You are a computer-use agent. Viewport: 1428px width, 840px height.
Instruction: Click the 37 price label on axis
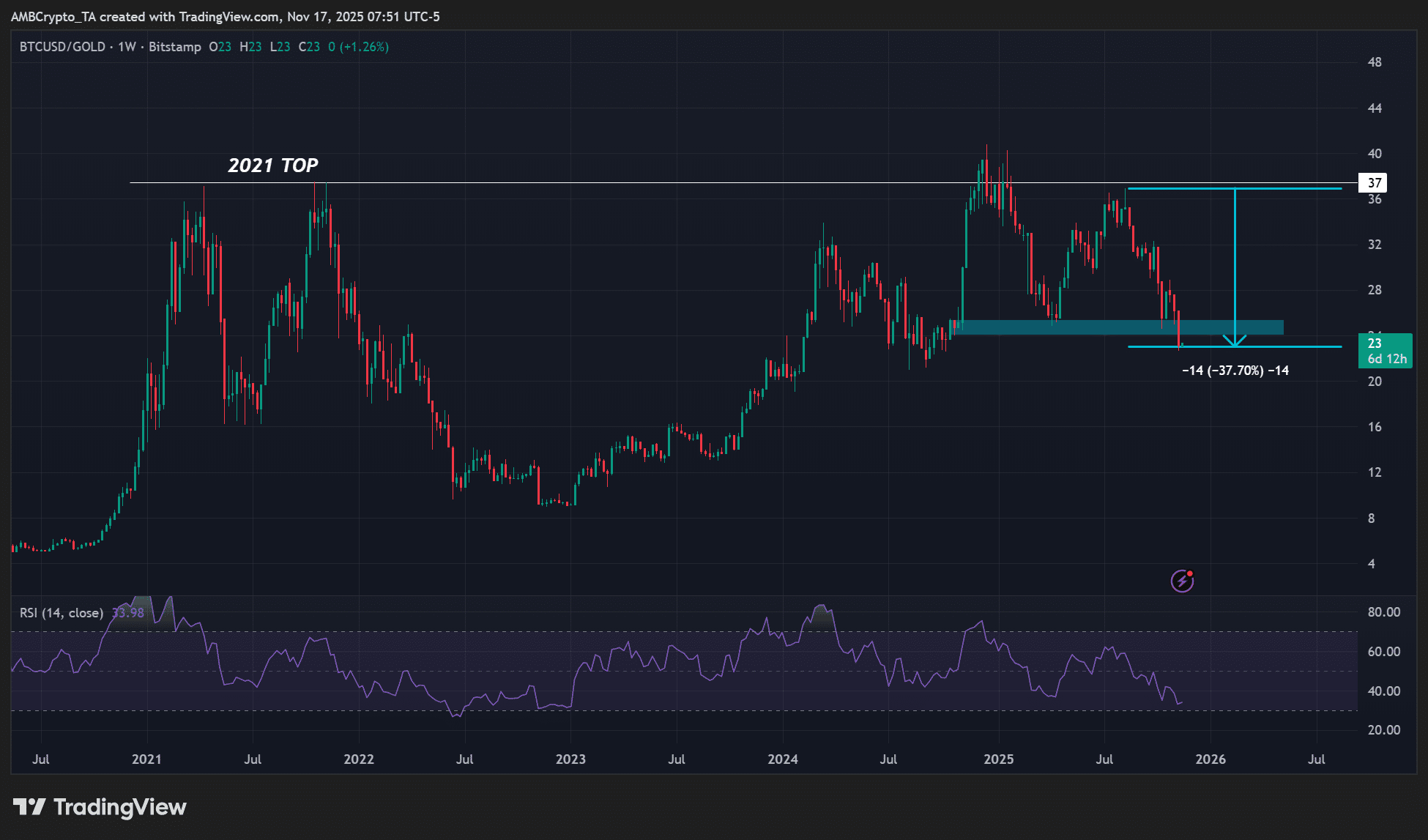pyautogui.click(x=1374, y=183)
